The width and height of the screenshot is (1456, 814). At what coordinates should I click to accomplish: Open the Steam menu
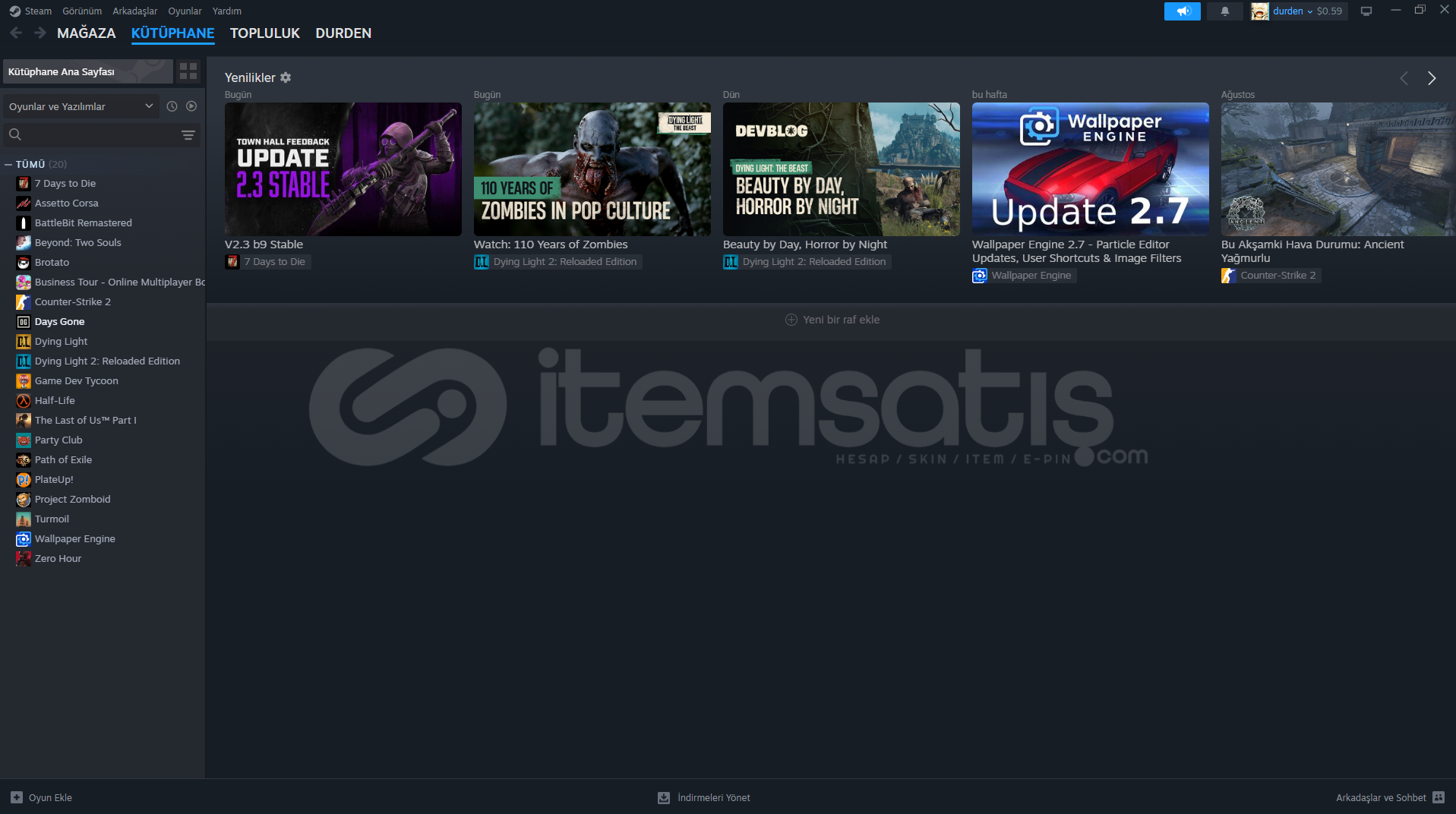pos(30,11)
